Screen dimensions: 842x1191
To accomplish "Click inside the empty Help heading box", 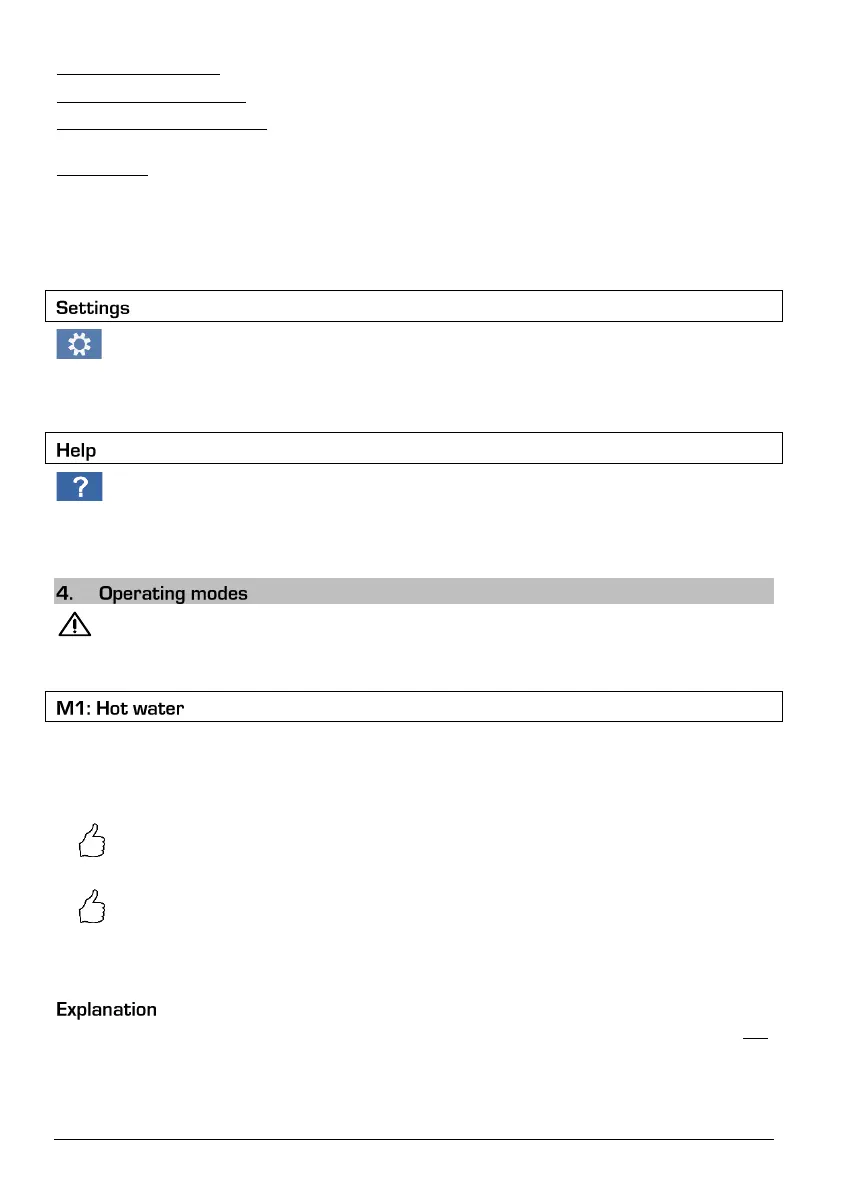I will (x=414, y=448).
